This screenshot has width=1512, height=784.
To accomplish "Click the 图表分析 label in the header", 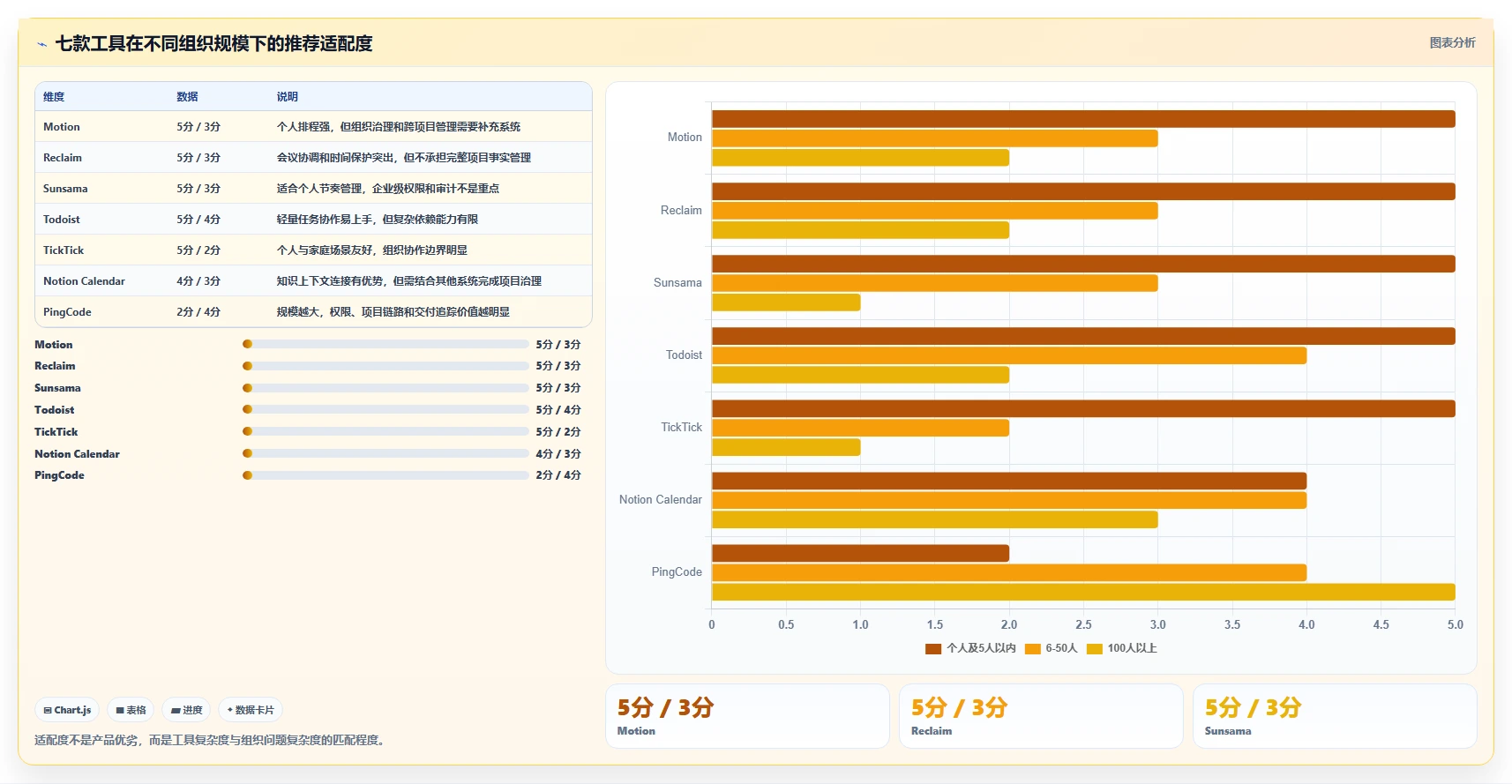I will pyautogui.click(x=1452, y=42).
